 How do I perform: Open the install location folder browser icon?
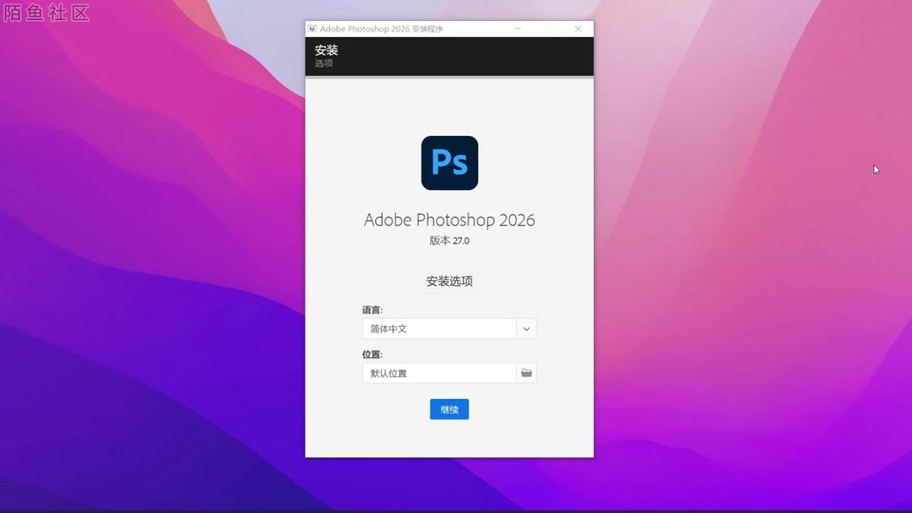(x=526, y=373)
